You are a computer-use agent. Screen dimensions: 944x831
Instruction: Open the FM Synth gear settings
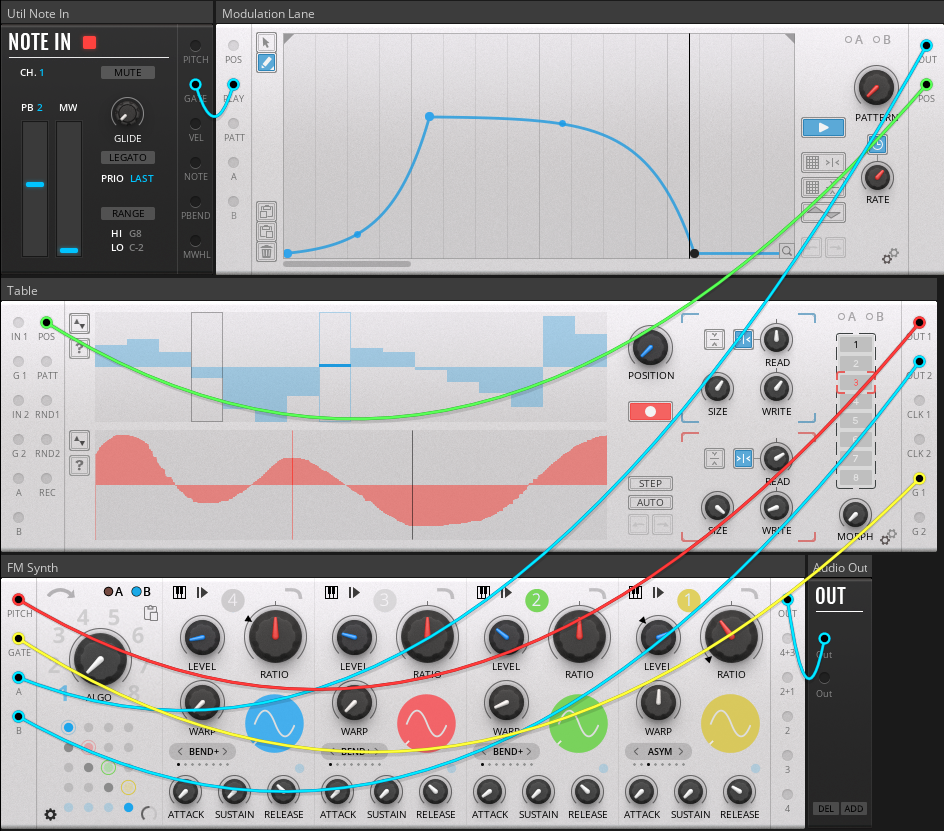[50, 814]
